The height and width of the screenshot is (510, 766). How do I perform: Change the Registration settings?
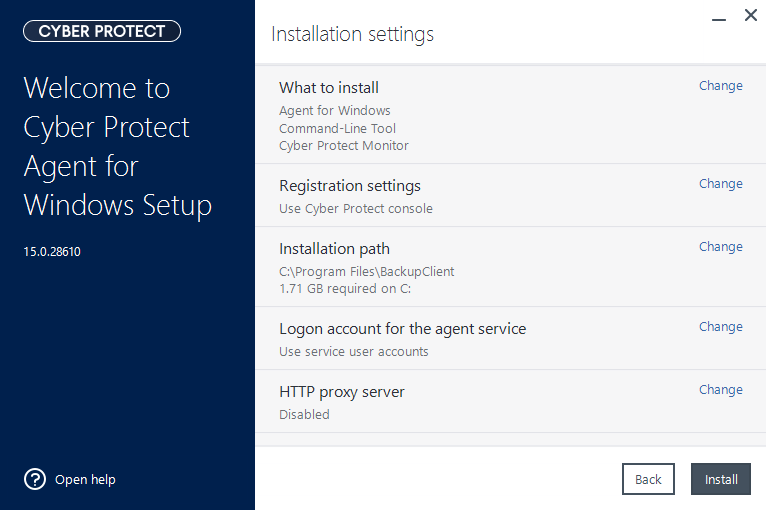click(x=721, y=184)
